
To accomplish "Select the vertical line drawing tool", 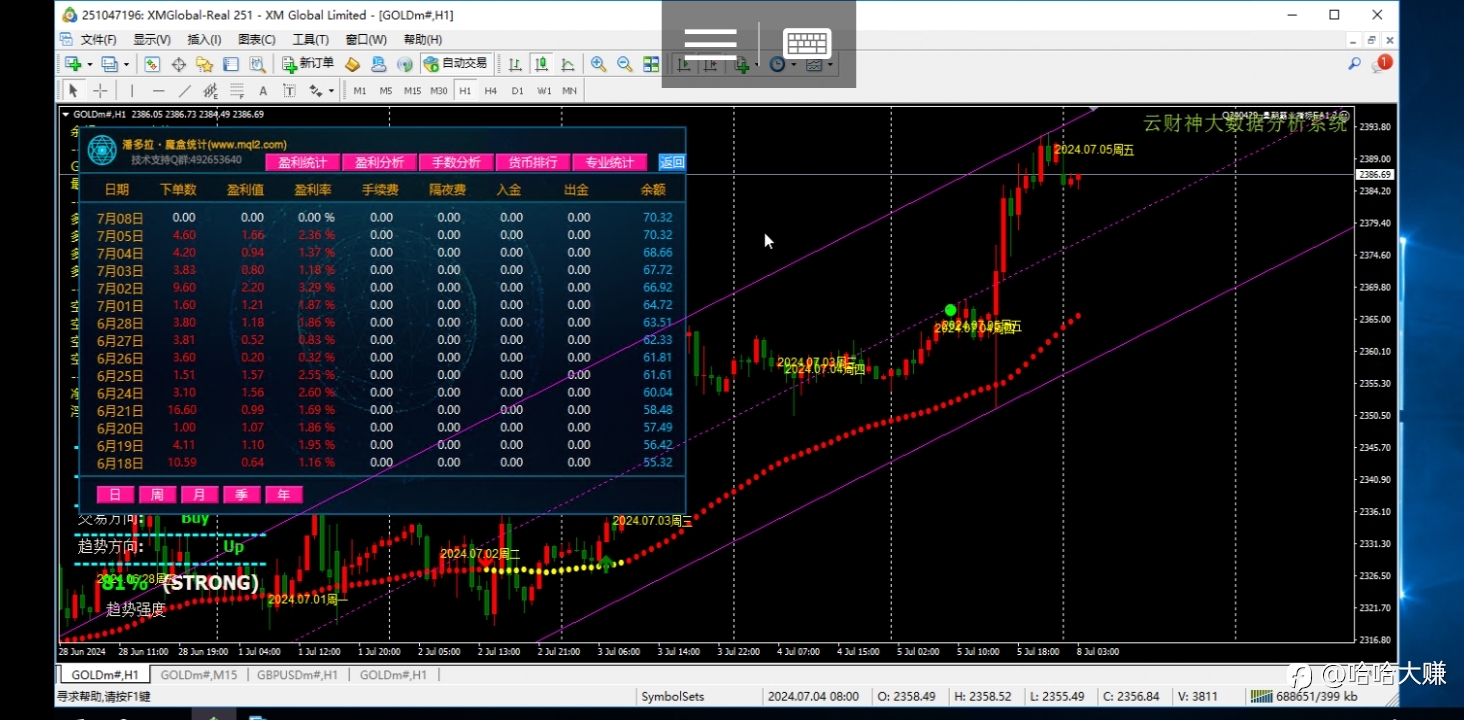I will [x=131, y=91].
